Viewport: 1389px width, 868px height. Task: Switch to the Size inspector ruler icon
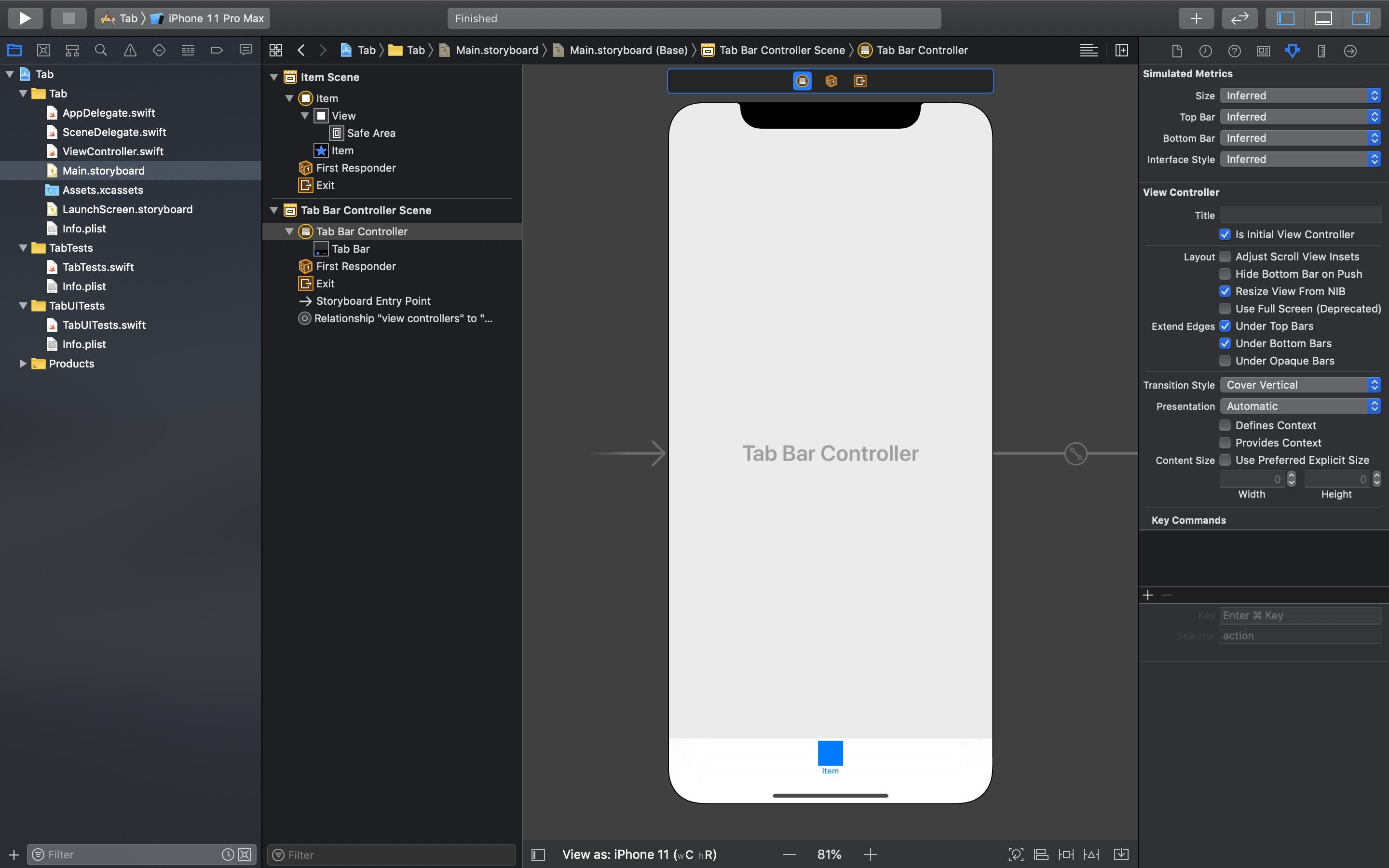1321,51
